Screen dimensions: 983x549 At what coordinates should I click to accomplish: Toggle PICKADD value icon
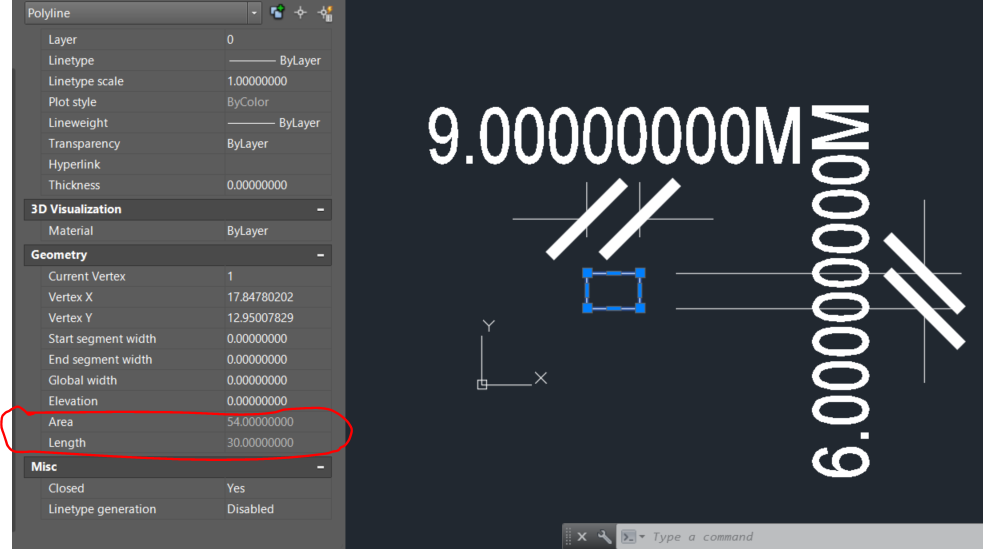point(277,12)
